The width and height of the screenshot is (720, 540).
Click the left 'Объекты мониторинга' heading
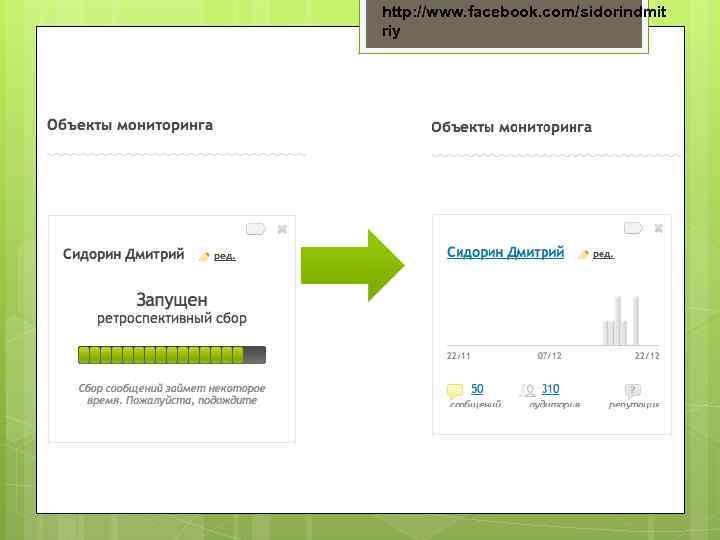[x=130, y=125]
